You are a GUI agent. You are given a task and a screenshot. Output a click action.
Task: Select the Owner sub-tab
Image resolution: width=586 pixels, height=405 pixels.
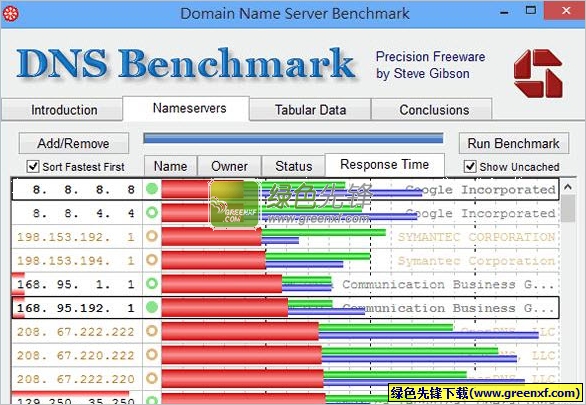coord(229,166)
